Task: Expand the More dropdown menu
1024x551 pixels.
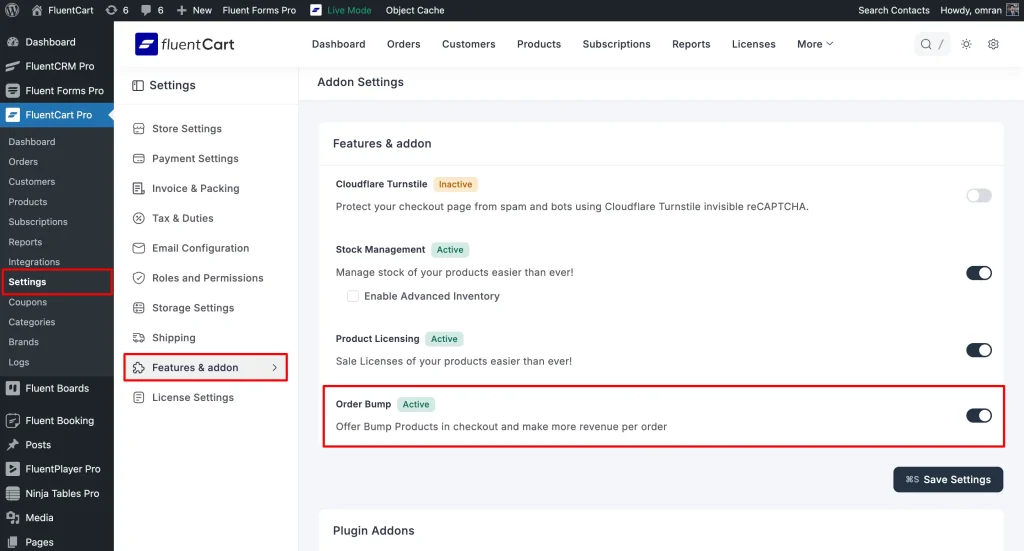Action: tap(815, 44)
